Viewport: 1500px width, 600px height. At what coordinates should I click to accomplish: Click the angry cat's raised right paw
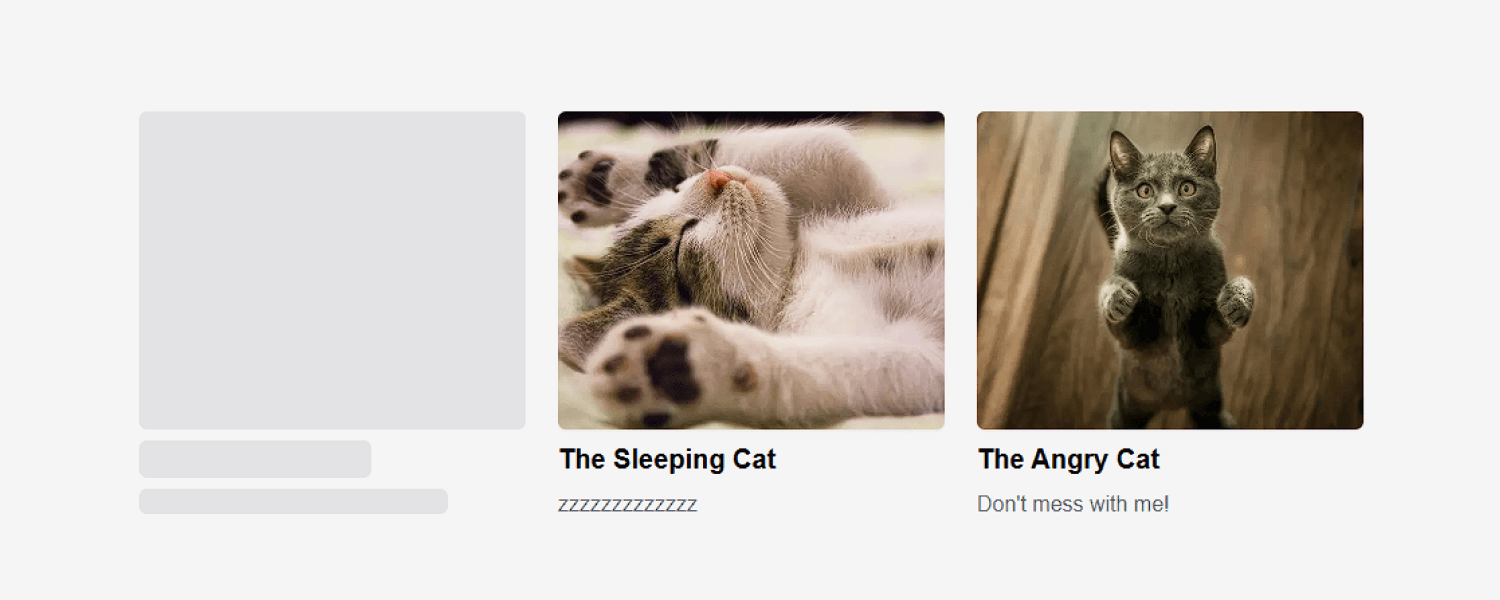point(1236,302)
